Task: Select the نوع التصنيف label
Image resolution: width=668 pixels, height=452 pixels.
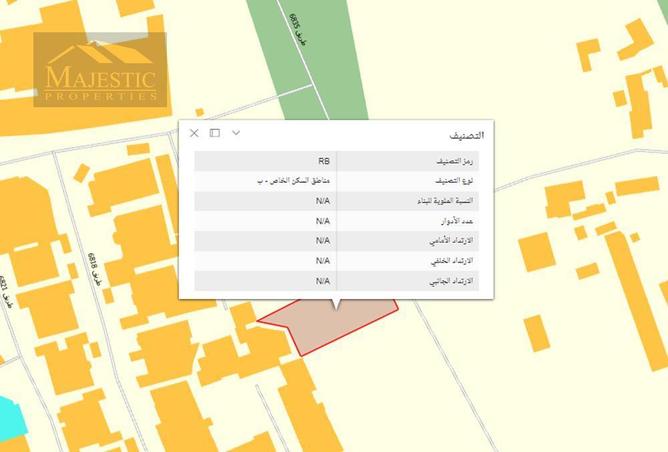Action: pos(454,181)
